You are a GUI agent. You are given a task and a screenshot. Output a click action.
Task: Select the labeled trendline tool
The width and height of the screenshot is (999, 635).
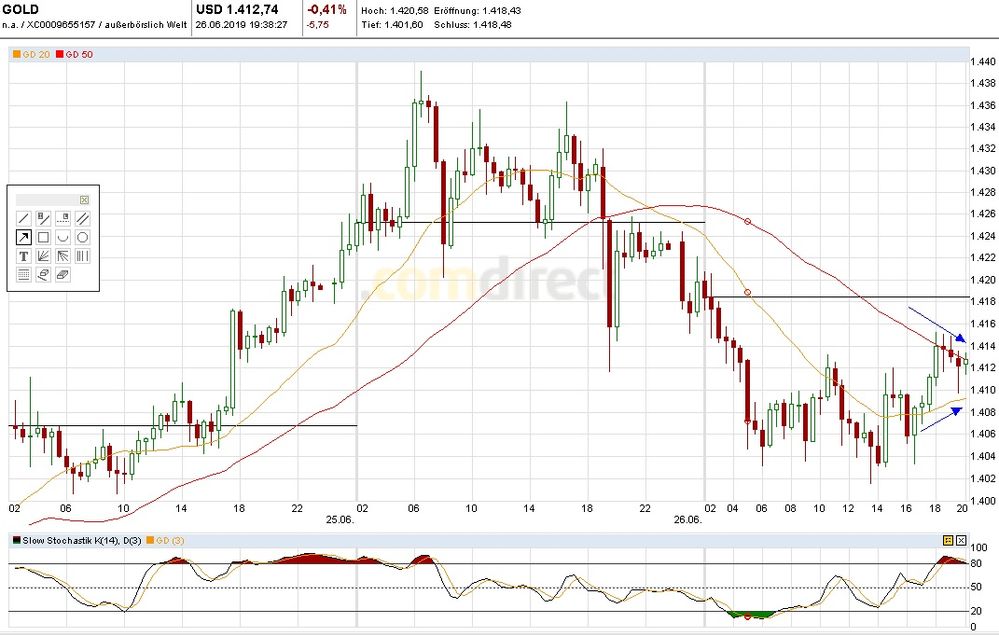coord(45,218)
